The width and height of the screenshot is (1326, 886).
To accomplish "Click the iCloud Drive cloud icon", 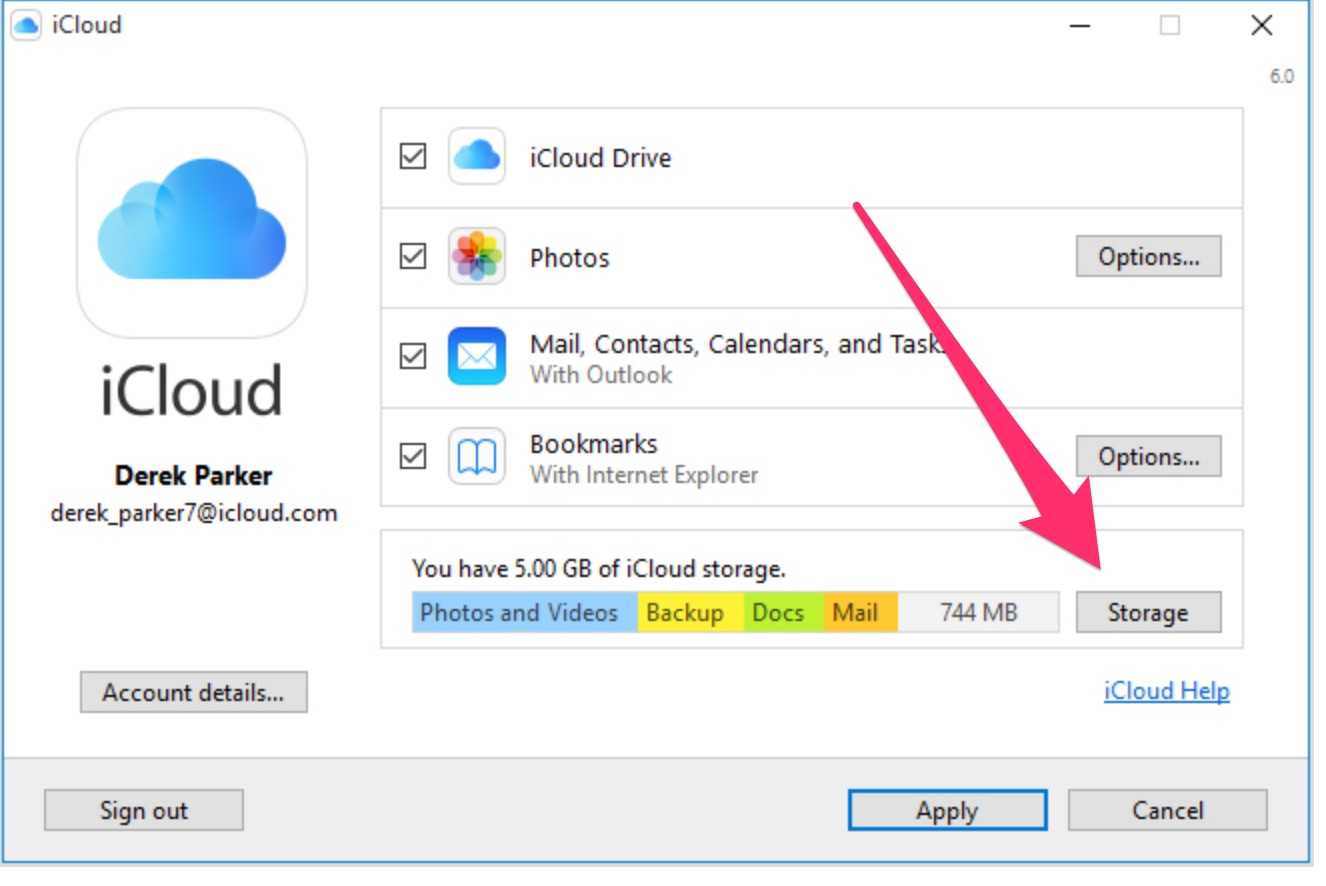I will pos(476,156).
